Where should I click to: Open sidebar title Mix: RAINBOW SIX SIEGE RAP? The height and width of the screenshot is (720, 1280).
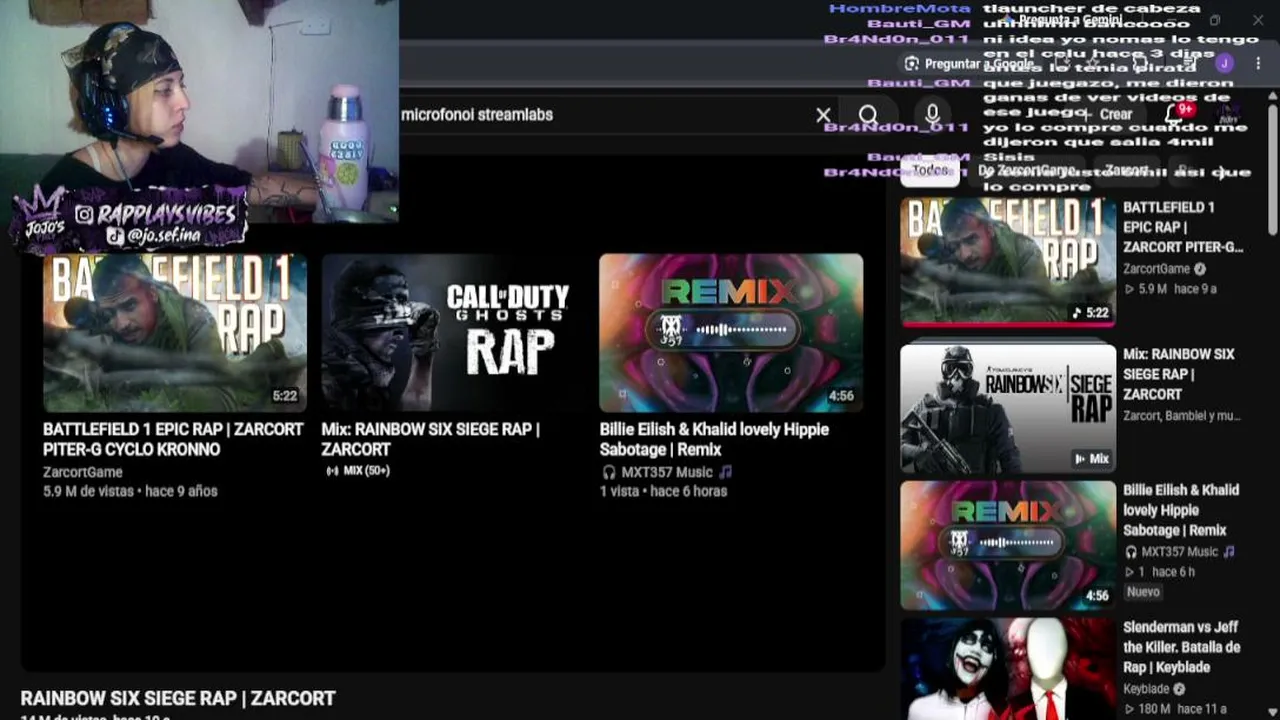coord(1179,374)
